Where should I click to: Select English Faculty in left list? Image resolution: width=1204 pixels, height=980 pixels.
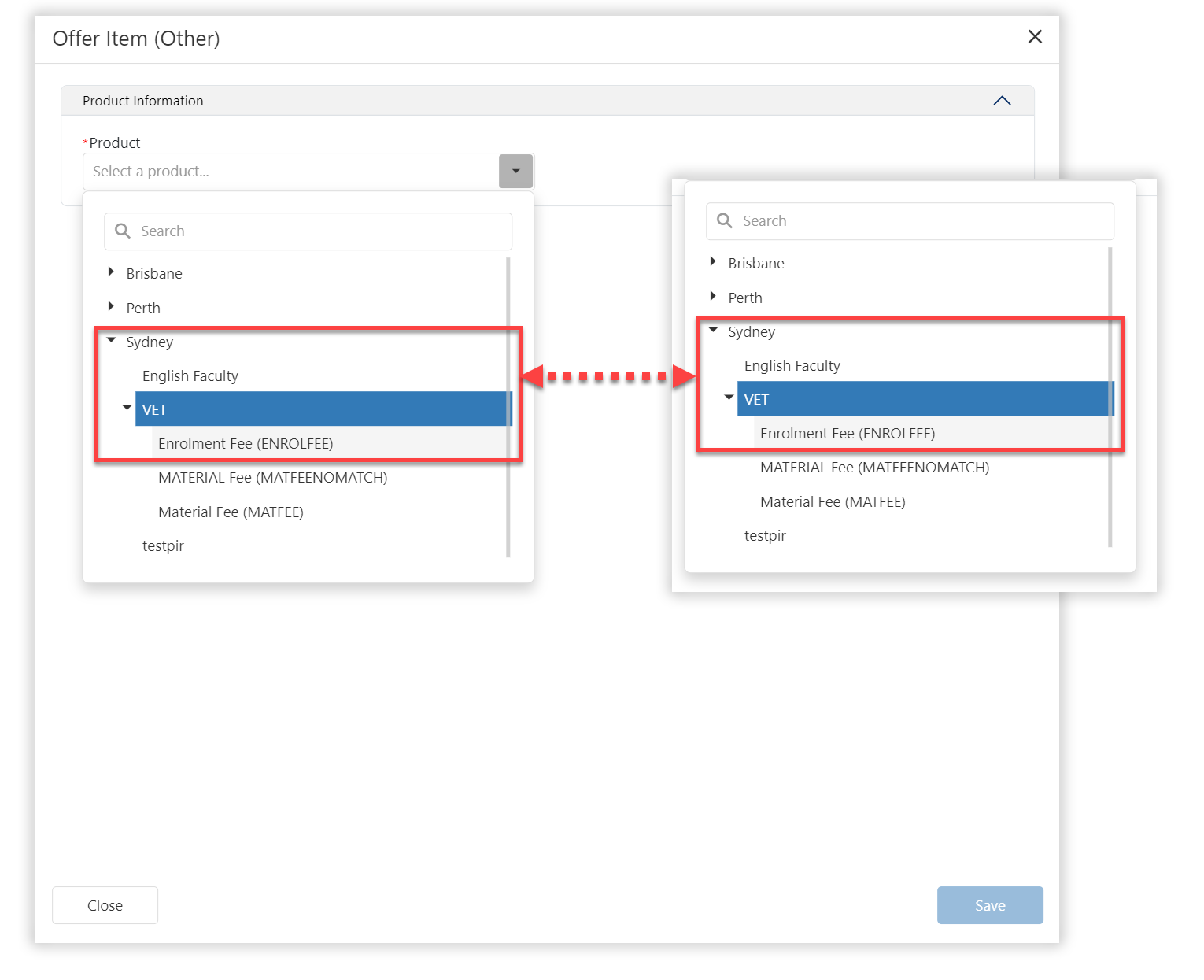tap(190, 376)
